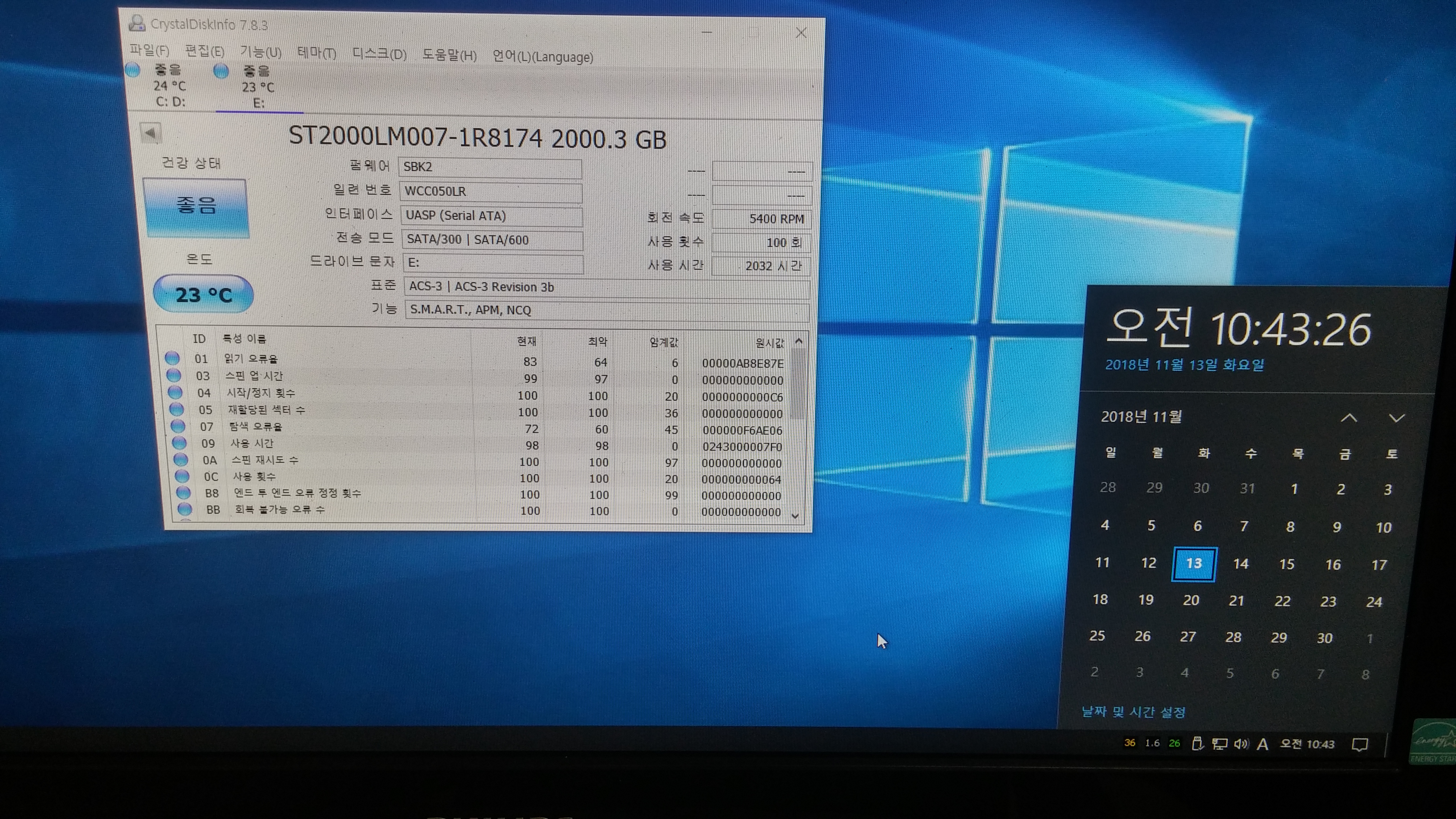Click the SMART list scrollbar thumb
Image resolution: width=1456 pixels, height=819 pixels.
pos(798,384)
